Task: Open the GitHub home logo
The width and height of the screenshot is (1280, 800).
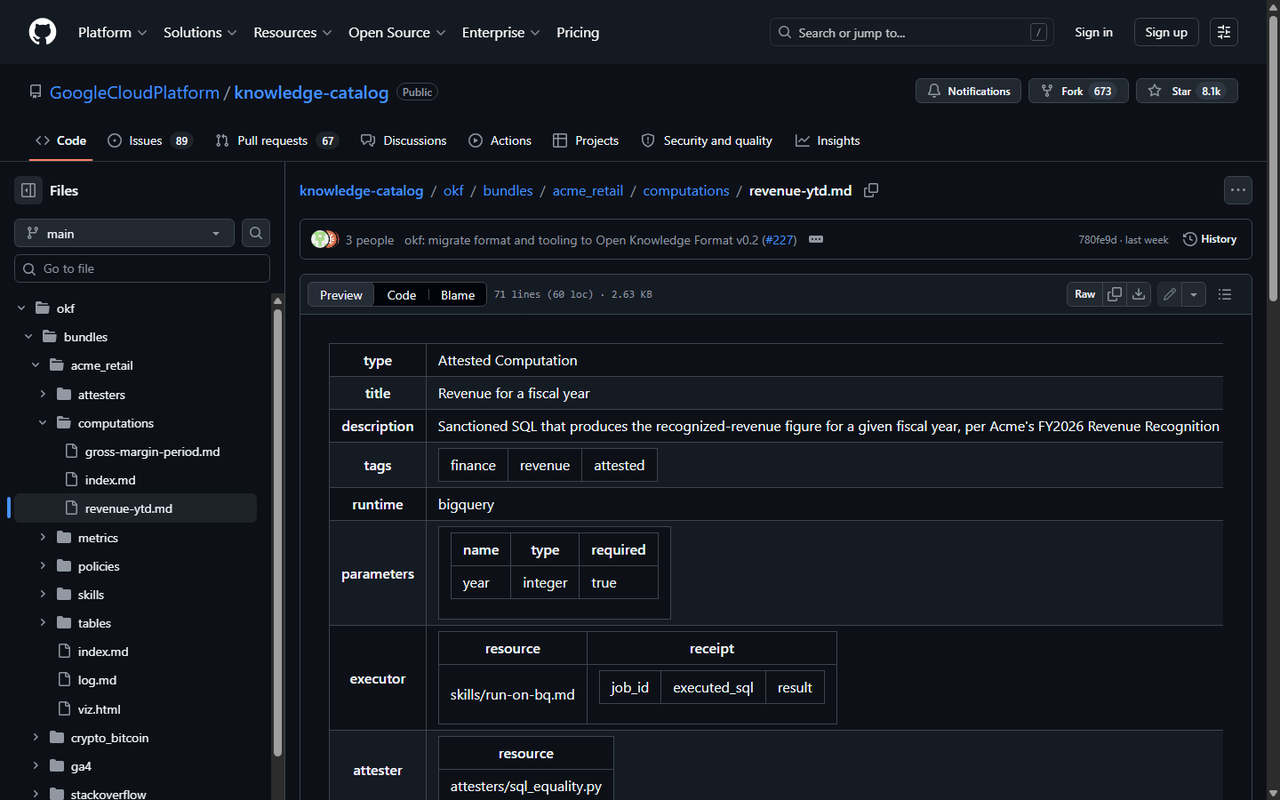Action: pyautogui.click(x=42, y=32)
